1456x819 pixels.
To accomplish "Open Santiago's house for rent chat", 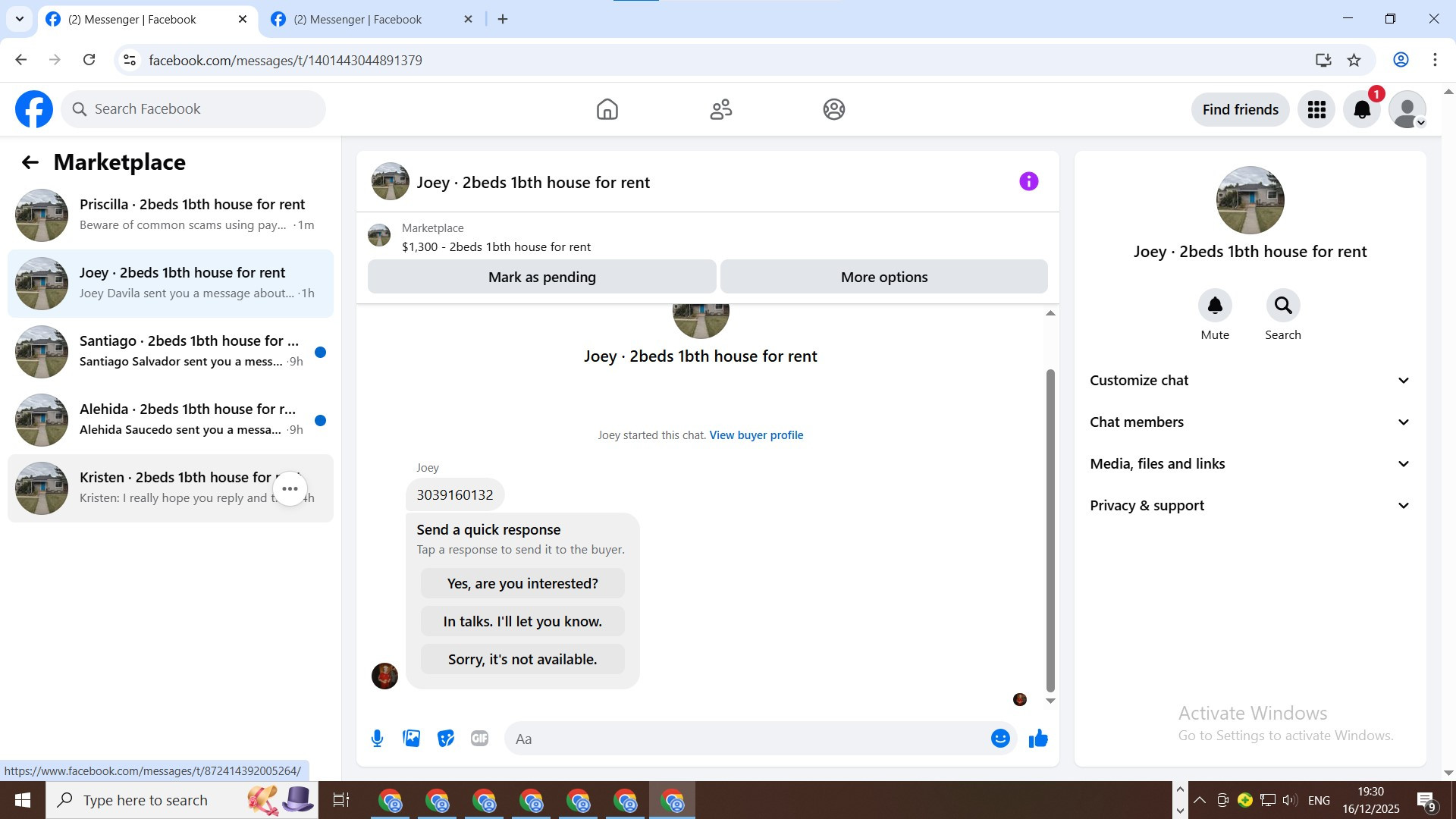I will [171, 352].
